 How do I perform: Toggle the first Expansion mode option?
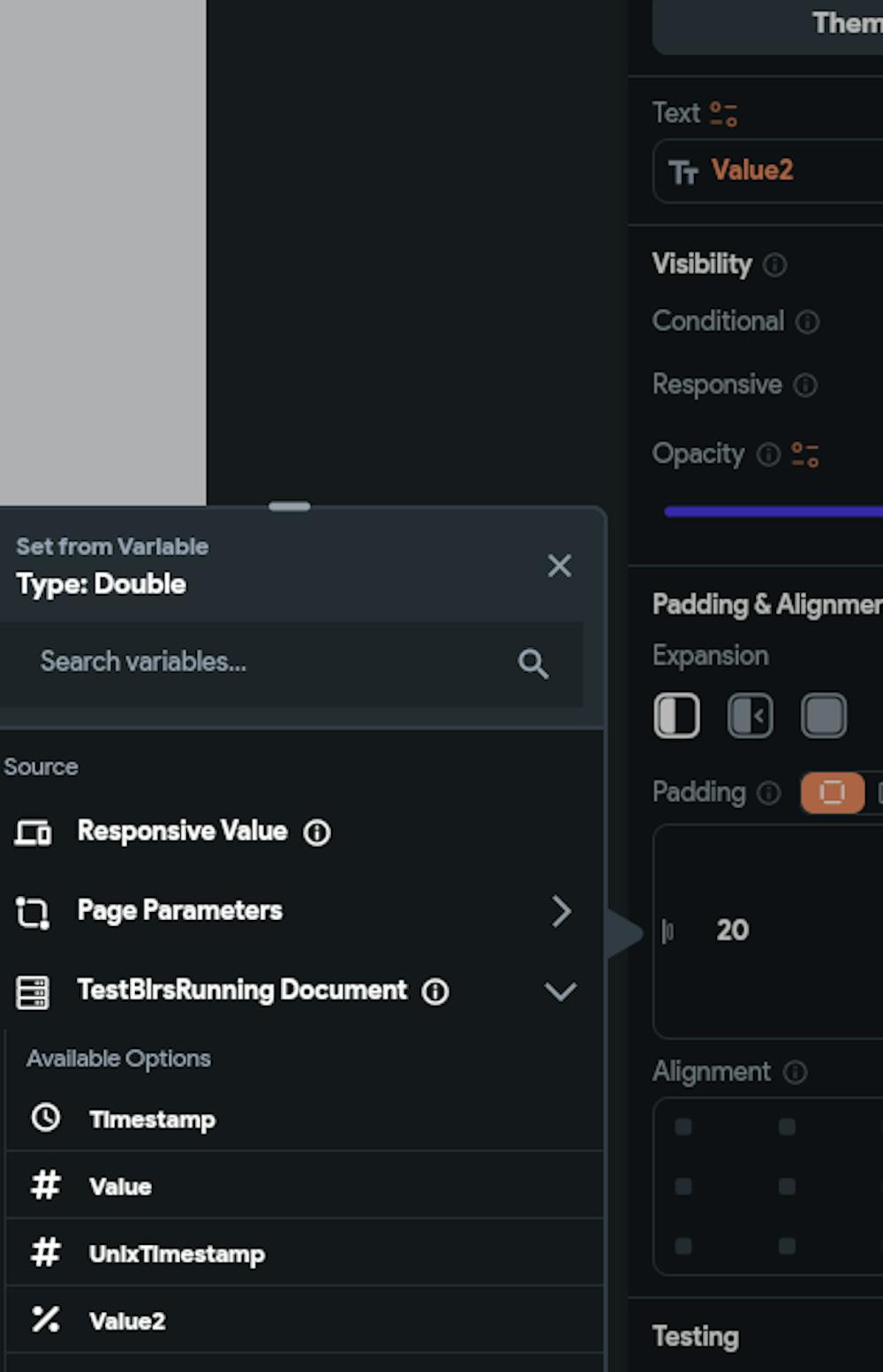coord(676,715)
